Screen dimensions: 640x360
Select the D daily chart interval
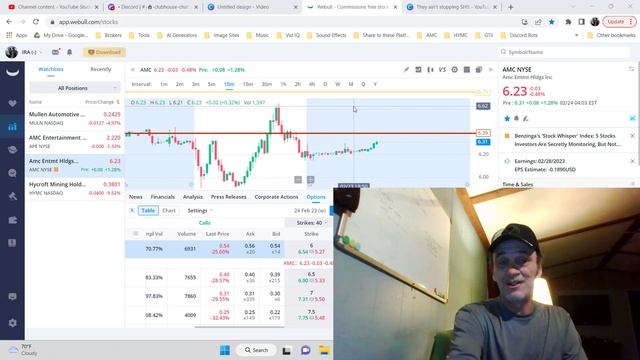point(325,84)
